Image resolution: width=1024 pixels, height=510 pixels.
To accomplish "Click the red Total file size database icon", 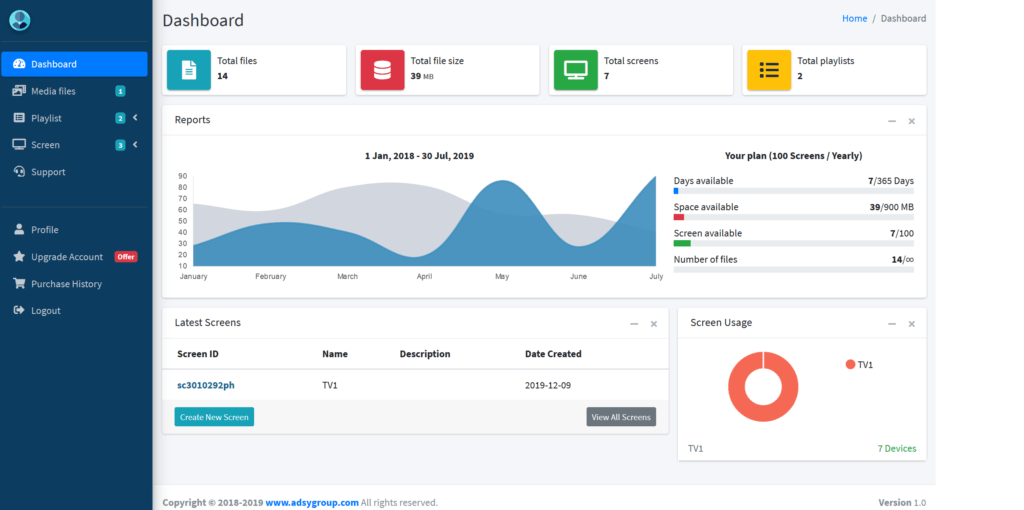I will point(381,70).
